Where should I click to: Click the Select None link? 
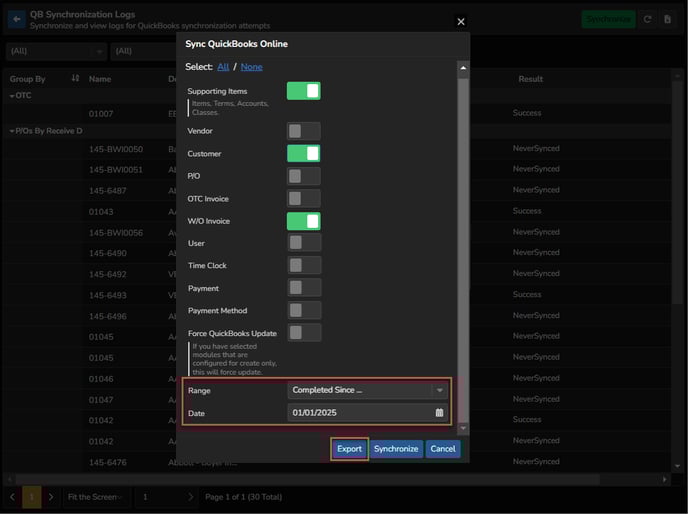251,67
